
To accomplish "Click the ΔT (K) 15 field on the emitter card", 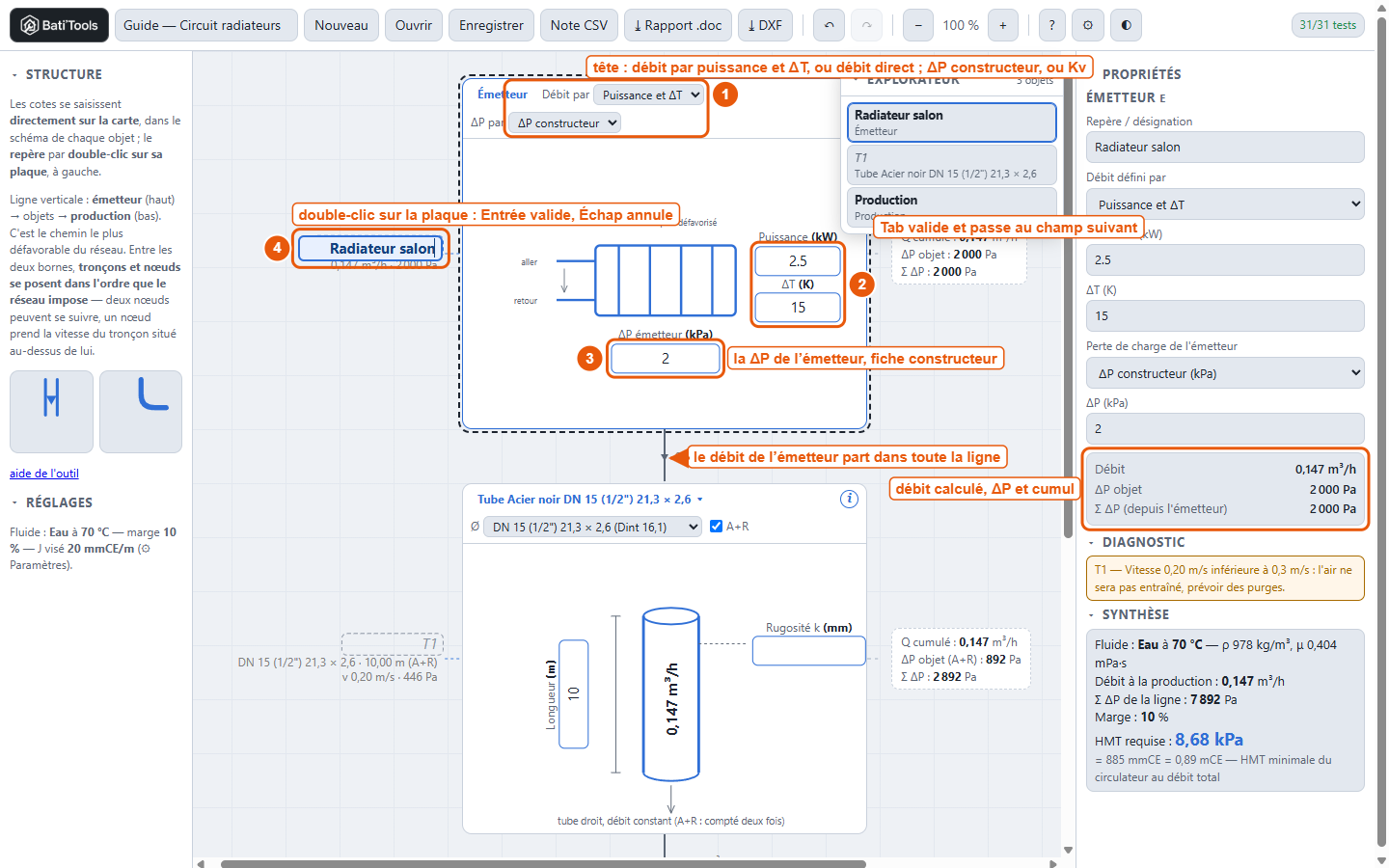I will pyautogui.click(x=798, y=308).
